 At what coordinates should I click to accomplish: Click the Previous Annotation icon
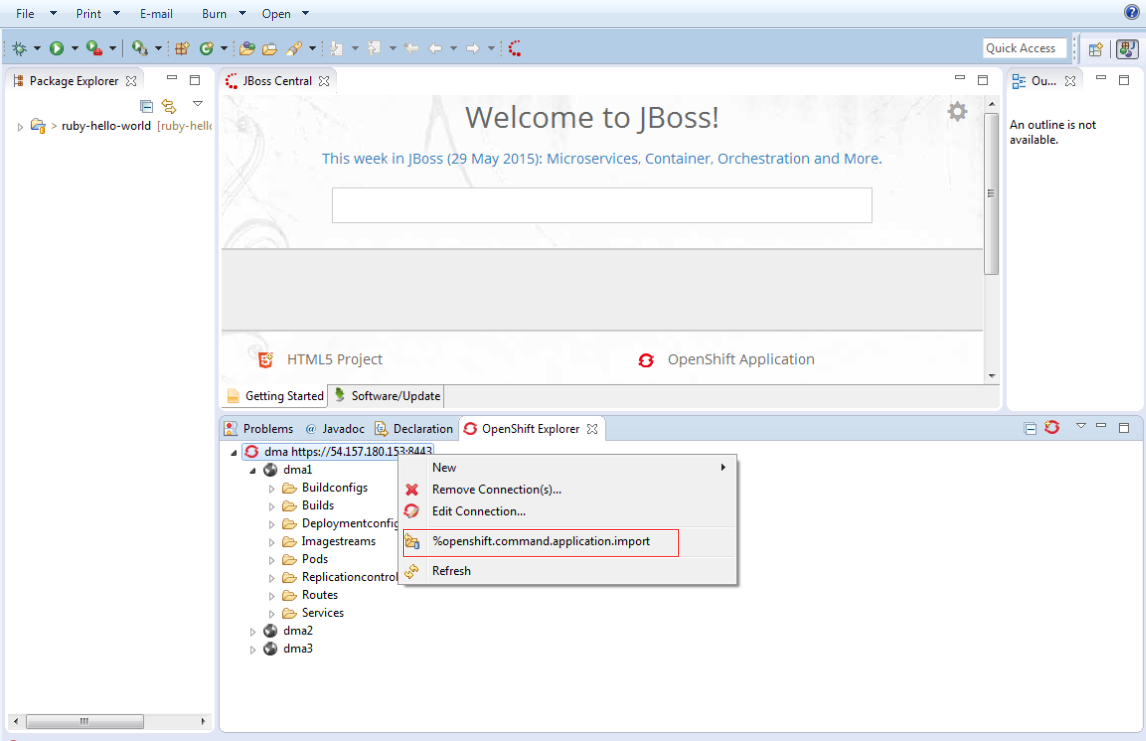pos(374,49)
